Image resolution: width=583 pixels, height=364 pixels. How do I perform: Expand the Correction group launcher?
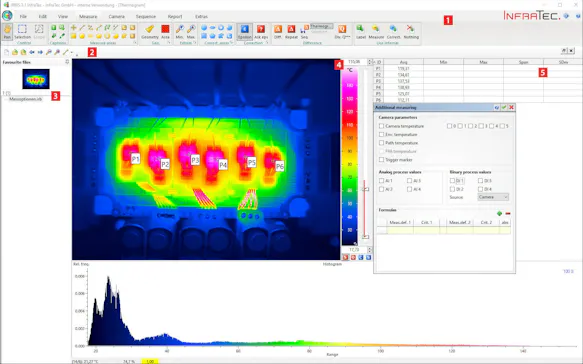pyautogui.click(x=267, y=43)
